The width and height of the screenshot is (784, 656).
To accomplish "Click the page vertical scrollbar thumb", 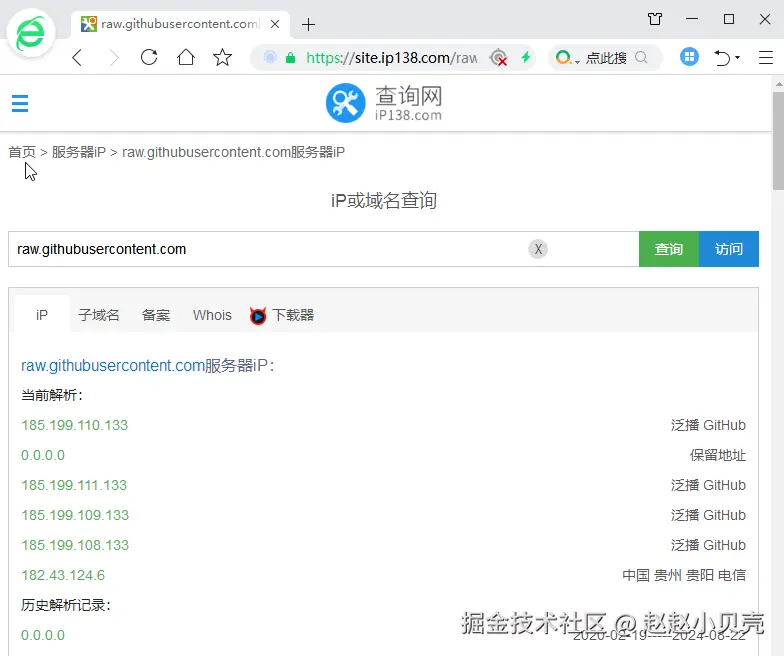I will click(x=778, y=140).
